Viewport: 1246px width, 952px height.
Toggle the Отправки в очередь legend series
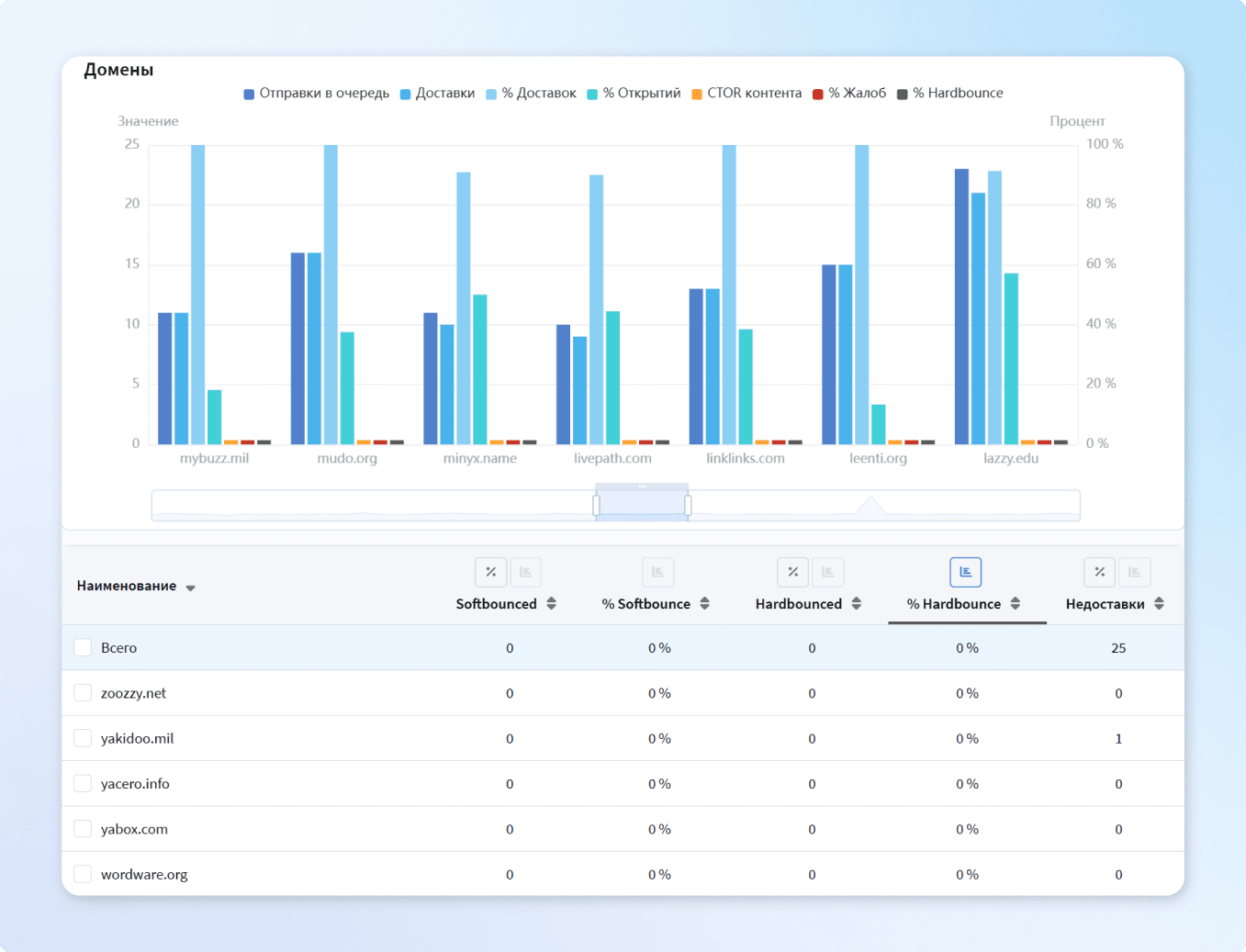tap(317, 94)
